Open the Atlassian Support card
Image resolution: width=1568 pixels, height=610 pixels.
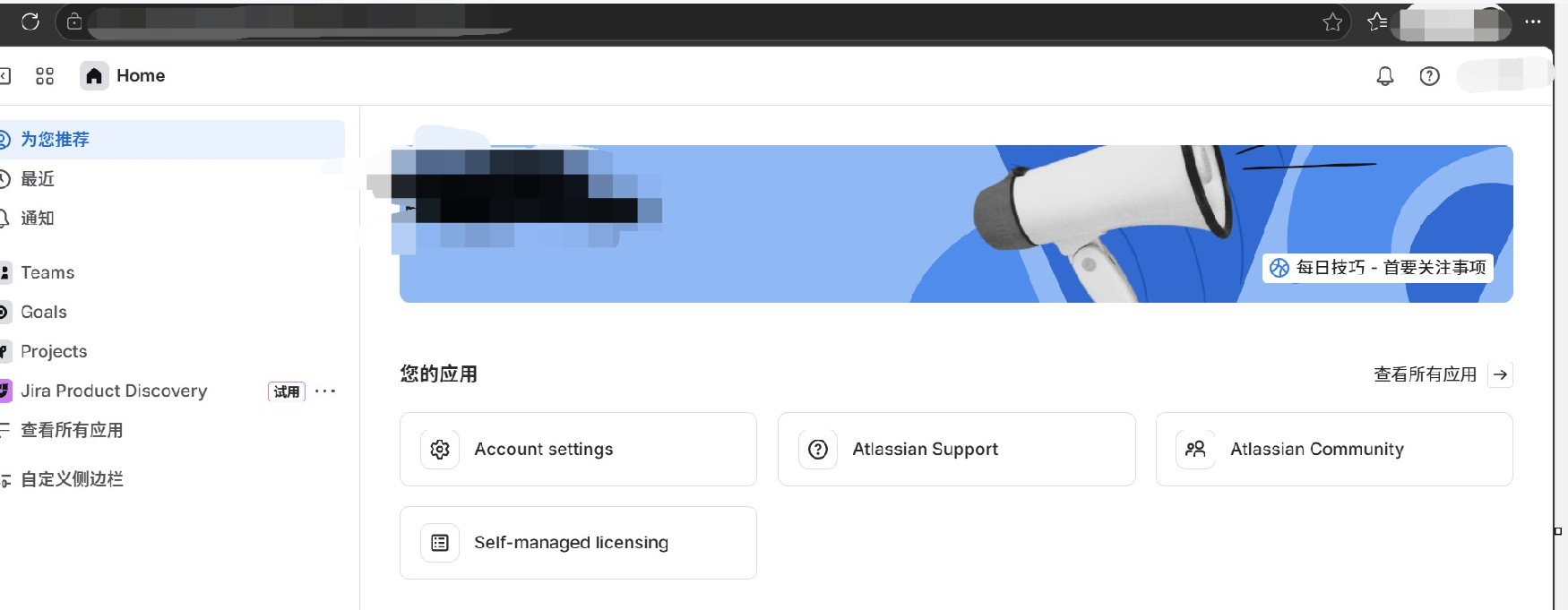tap(956, 450)
